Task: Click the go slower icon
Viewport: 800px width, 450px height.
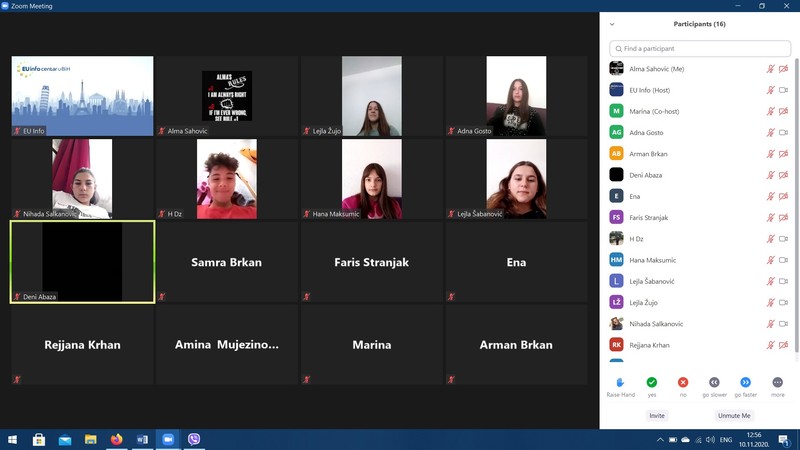Action: 714,382
